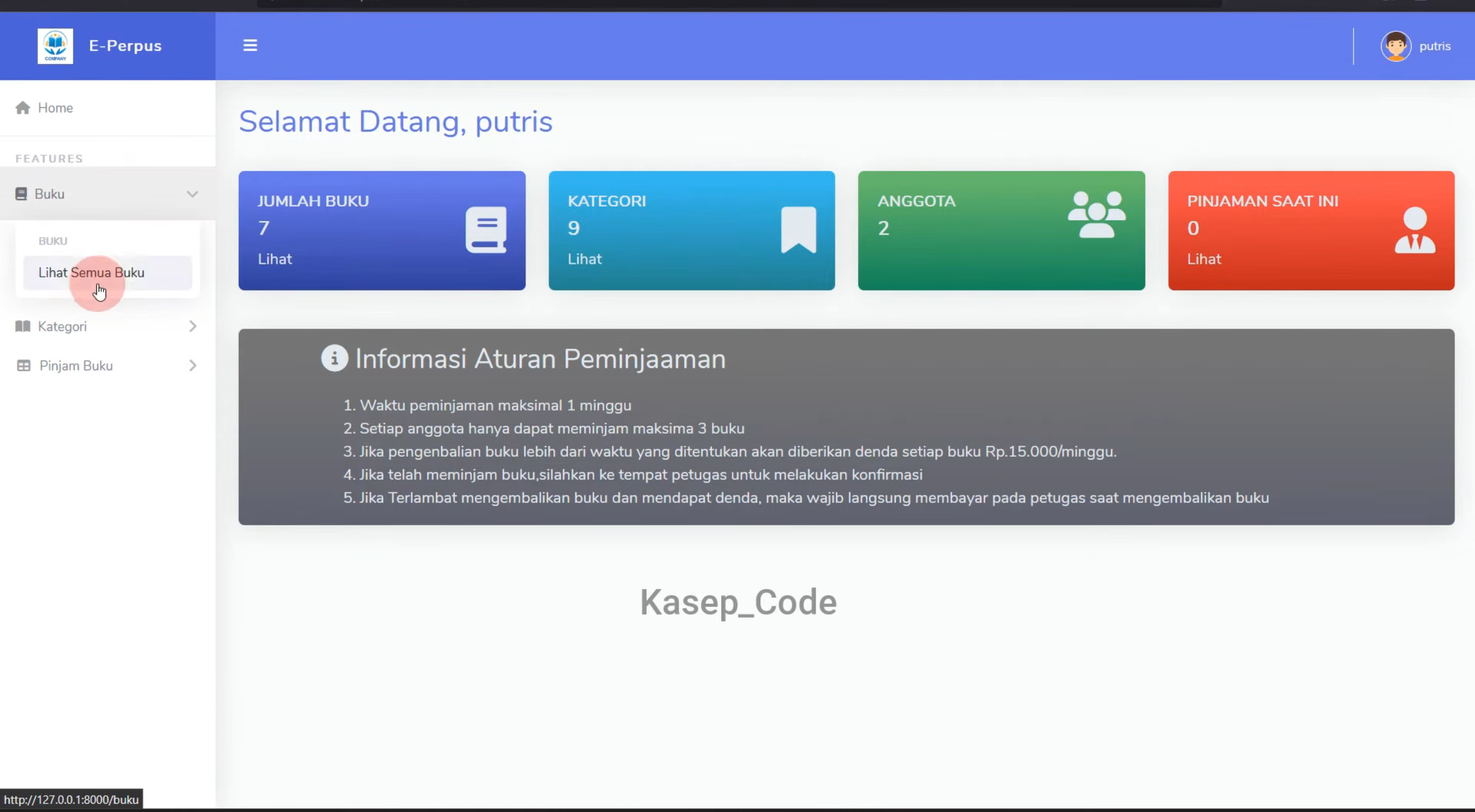
Task: Click the bookmark icon on Kategori card
Action: pos(798,230)
